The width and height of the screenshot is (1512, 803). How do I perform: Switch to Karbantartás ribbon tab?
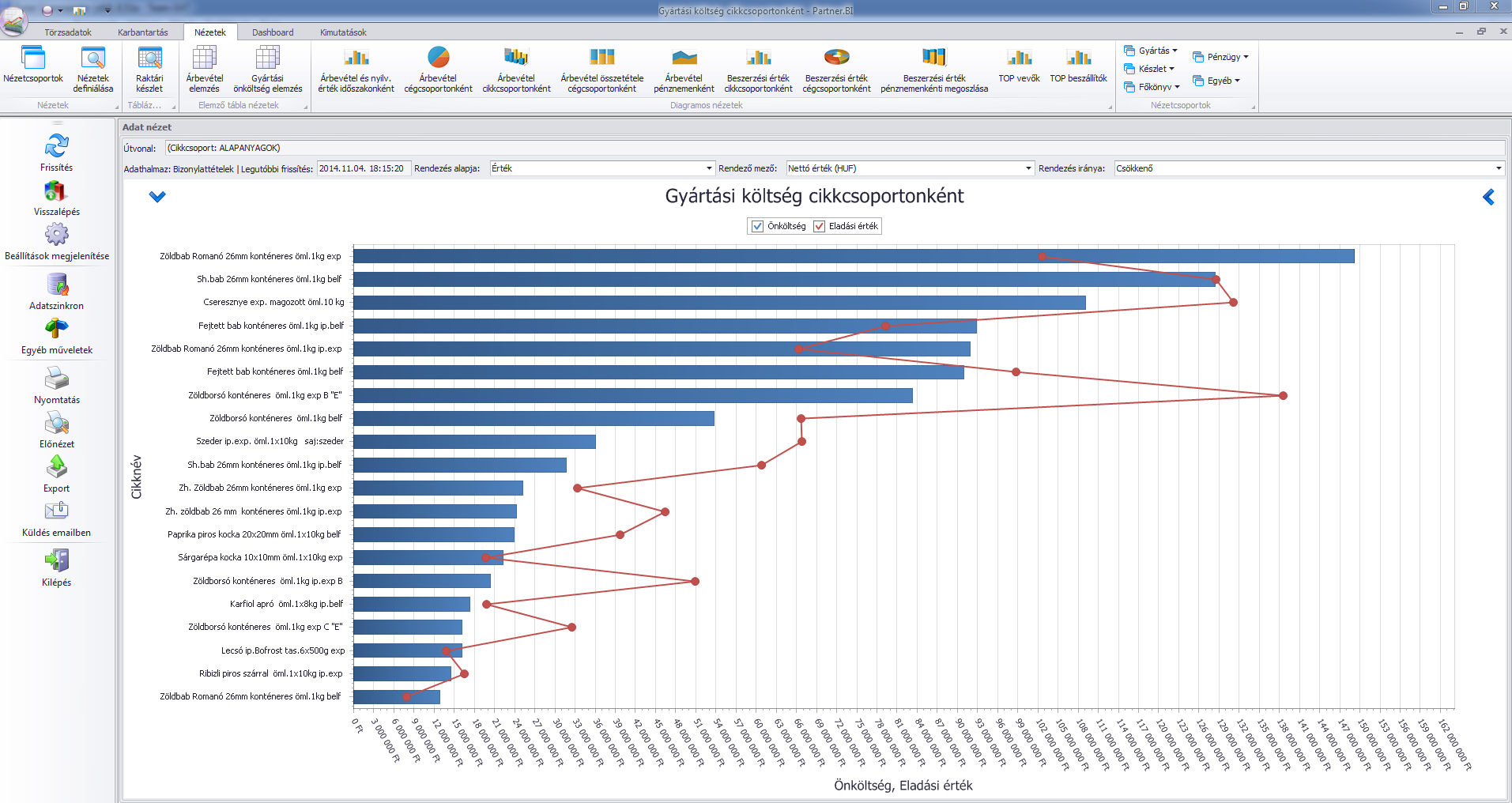click(x=143, y=32)
